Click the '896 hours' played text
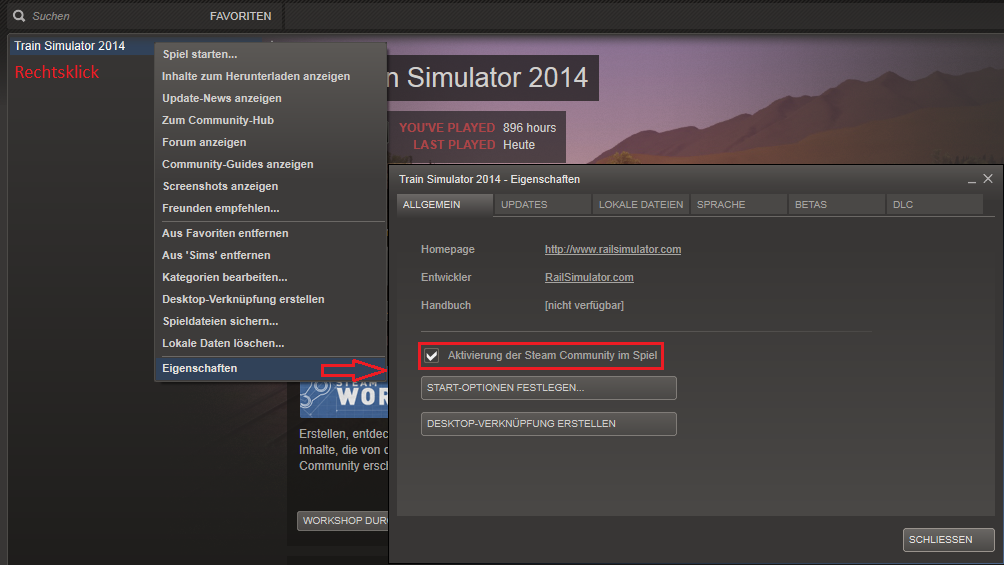The image size is (1004, 565). [x=530, y=127]
